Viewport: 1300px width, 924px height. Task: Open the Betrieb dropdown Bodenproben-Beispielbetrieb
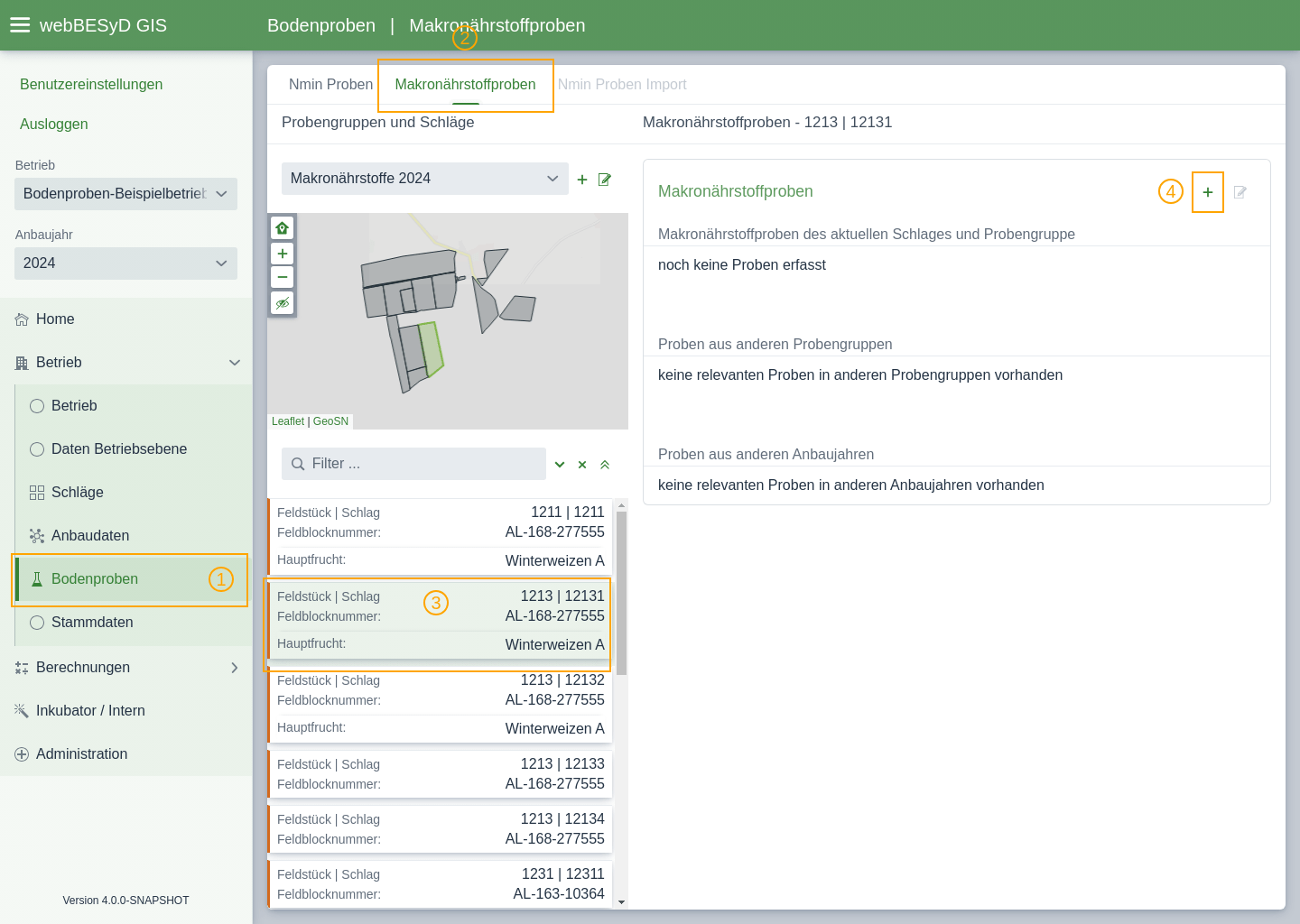point(125,194)
